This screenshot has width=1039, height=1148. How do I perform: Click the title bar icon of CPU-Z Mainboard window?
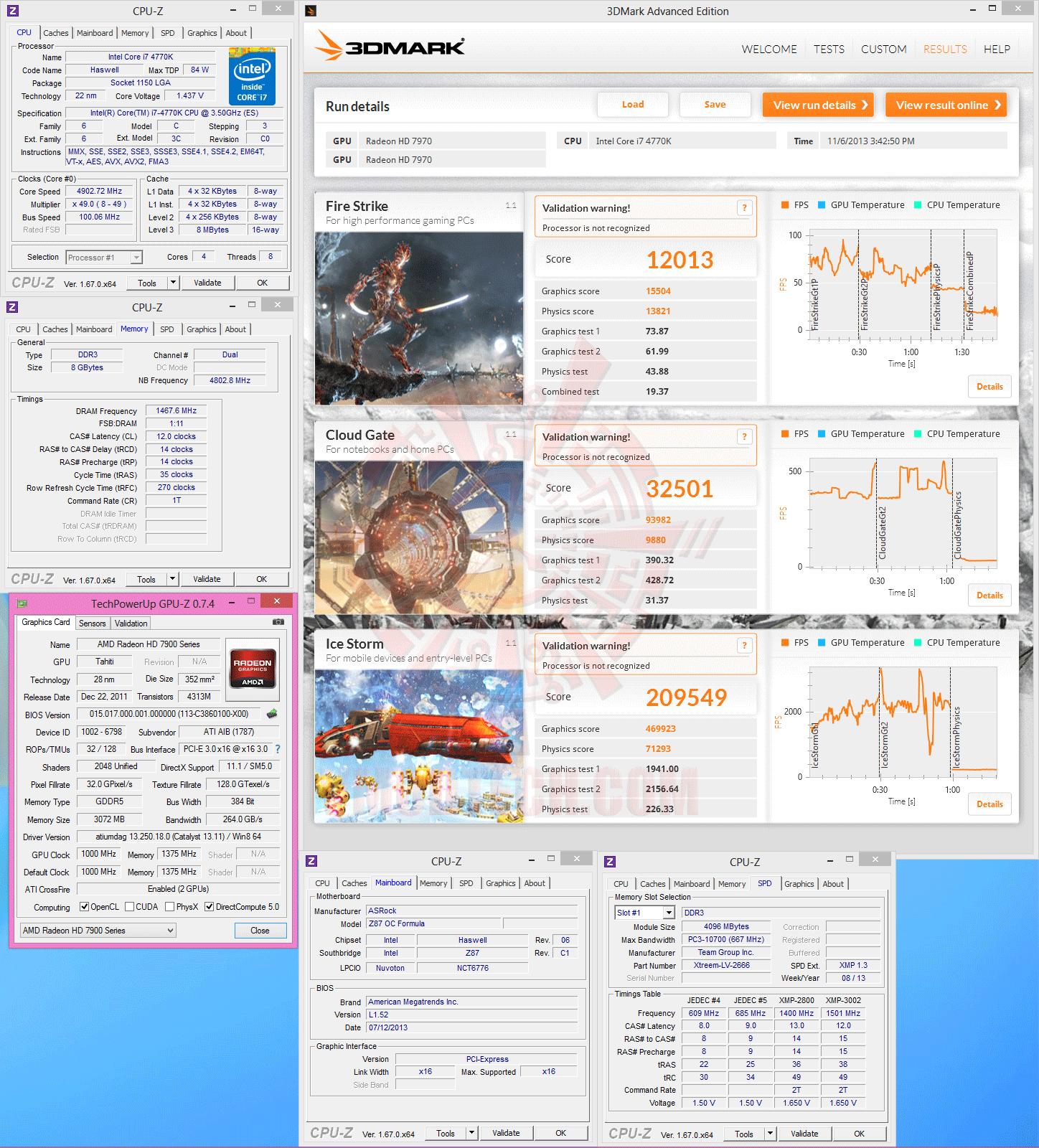[311, 861]
